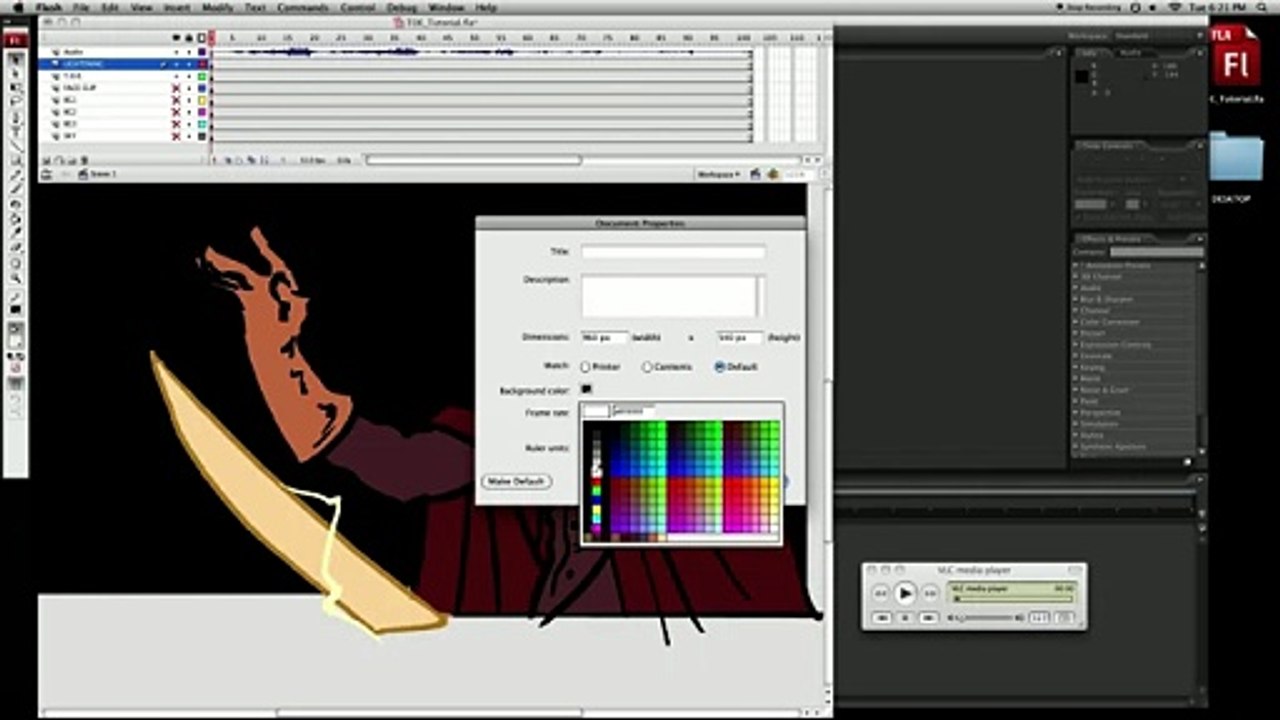The image size is (1280, 720).
Task: Show the hidden BG1 layer
Action: [x=176, y=100]
